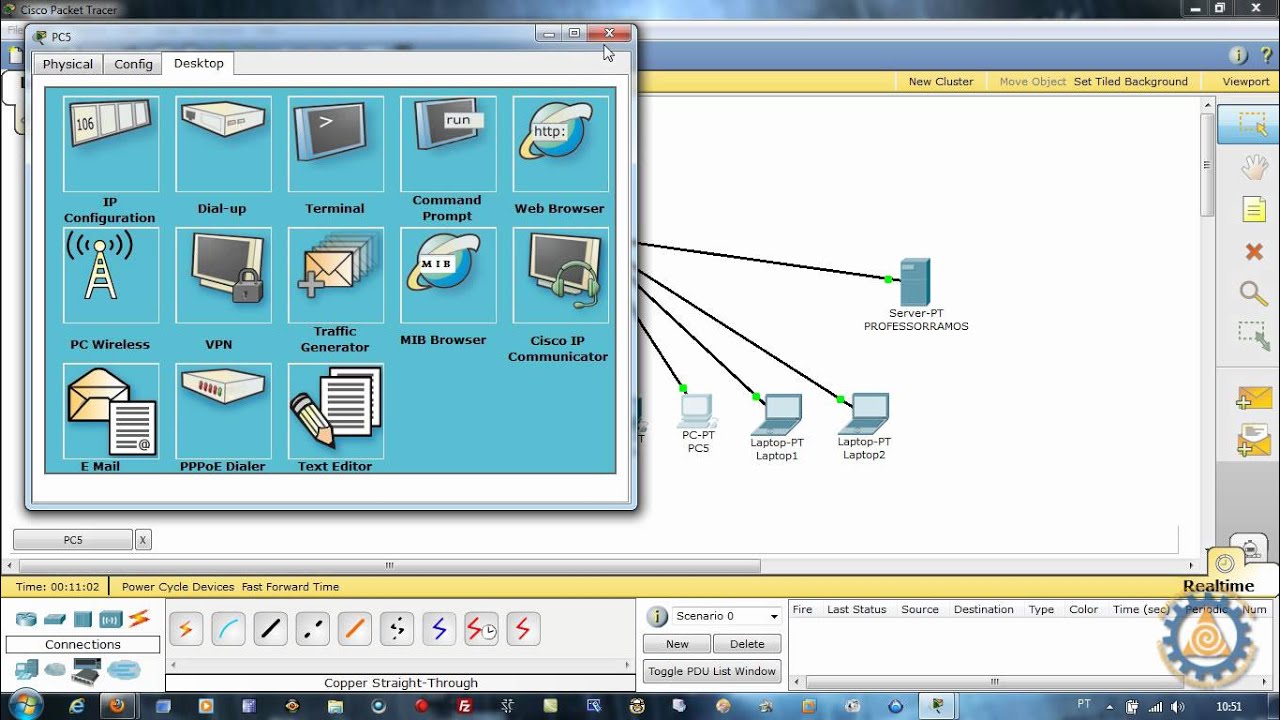Close the PC5 tab with X button
Image resolution: width=1280 pixels, height=720 pixels.
click(x=143, y=540)
